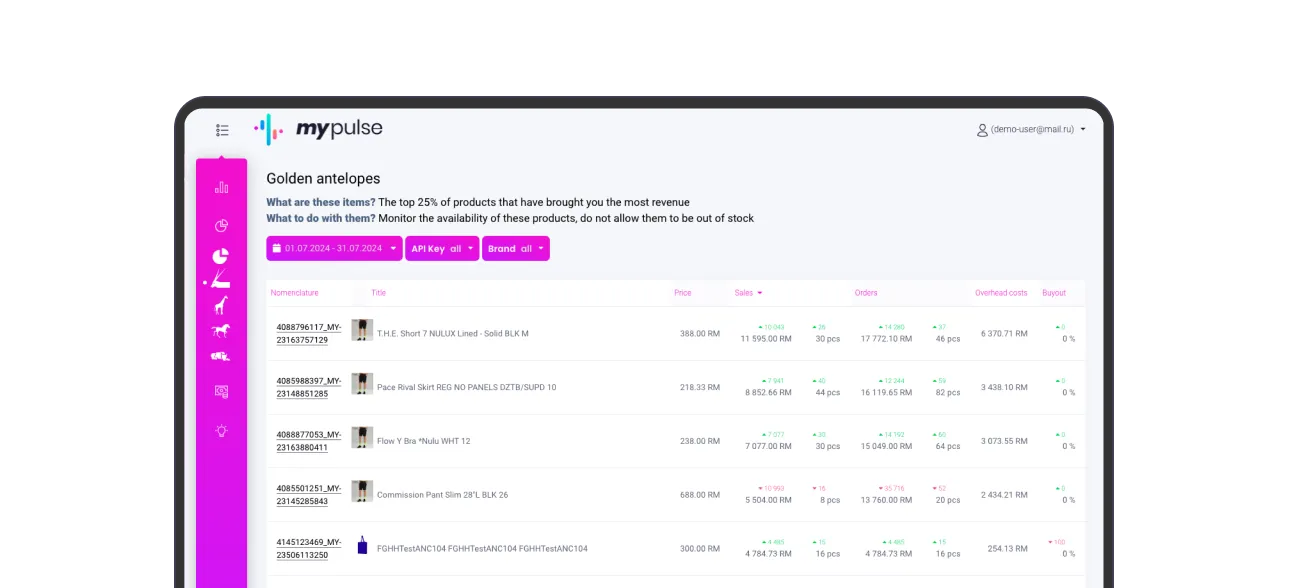The height and width of the screenshot is (588, 1290).
Task: Open nomenclature link 4085501251_MY-23145285843
Action: [309, 495]
